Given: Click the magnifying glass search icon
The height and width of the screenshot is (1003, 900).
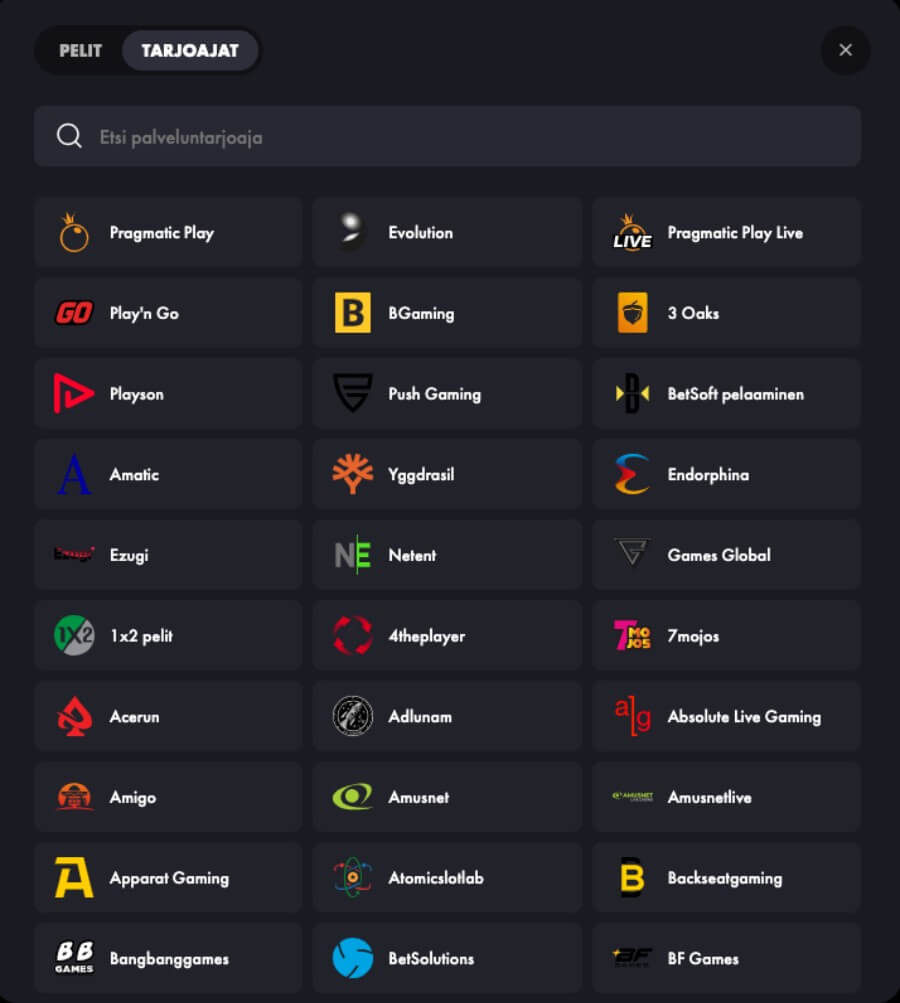Looking at the screenshot, I should point(69,136).
